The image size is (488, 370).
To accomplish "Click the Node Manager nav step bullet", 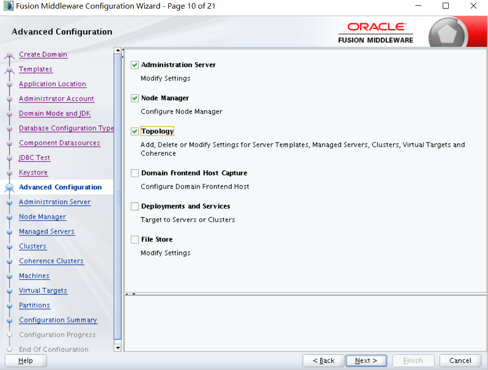I will [x=9, y=217].
